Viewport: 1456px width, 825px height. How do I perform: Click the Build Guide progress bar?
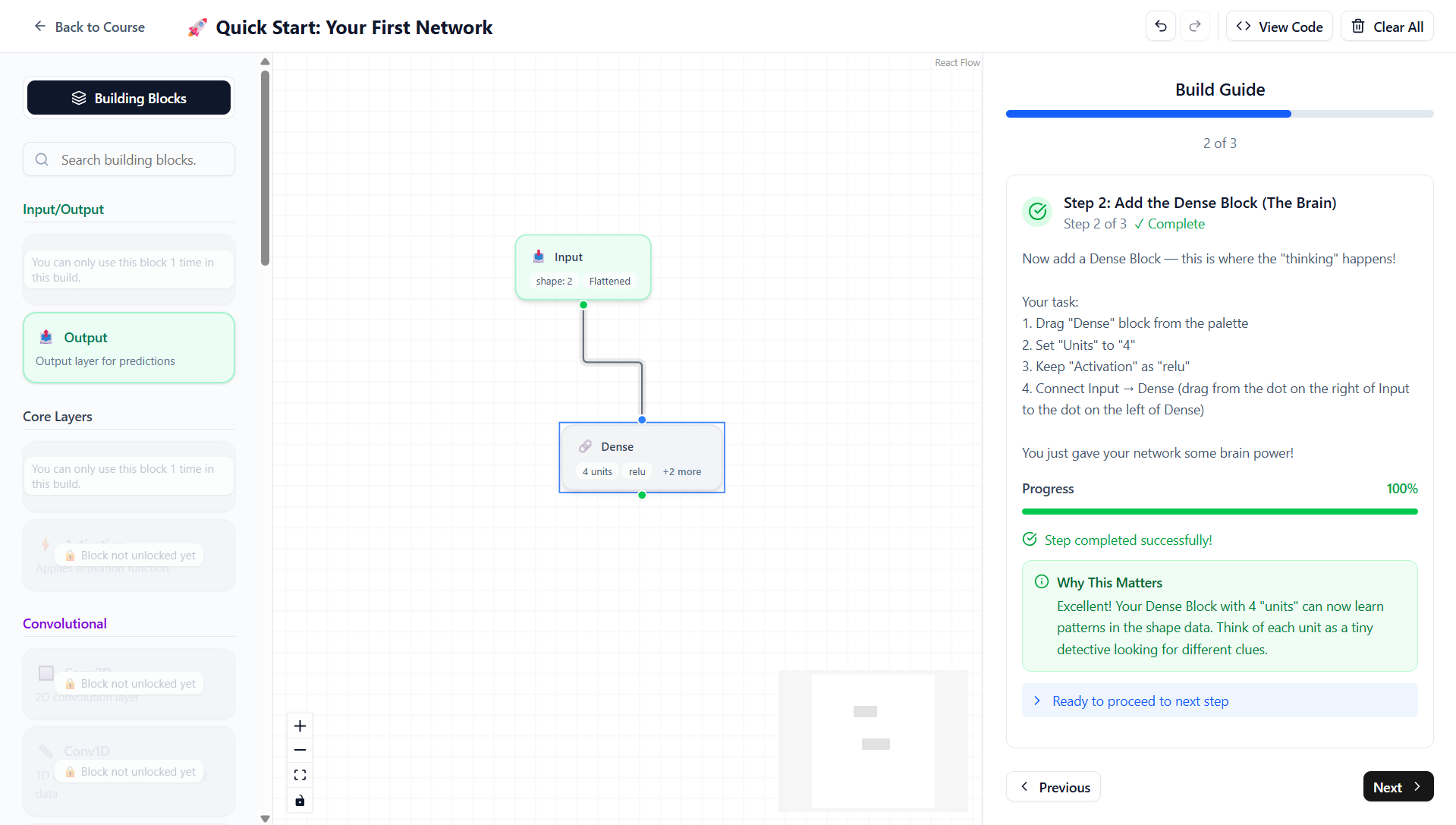pos(1219,114)
